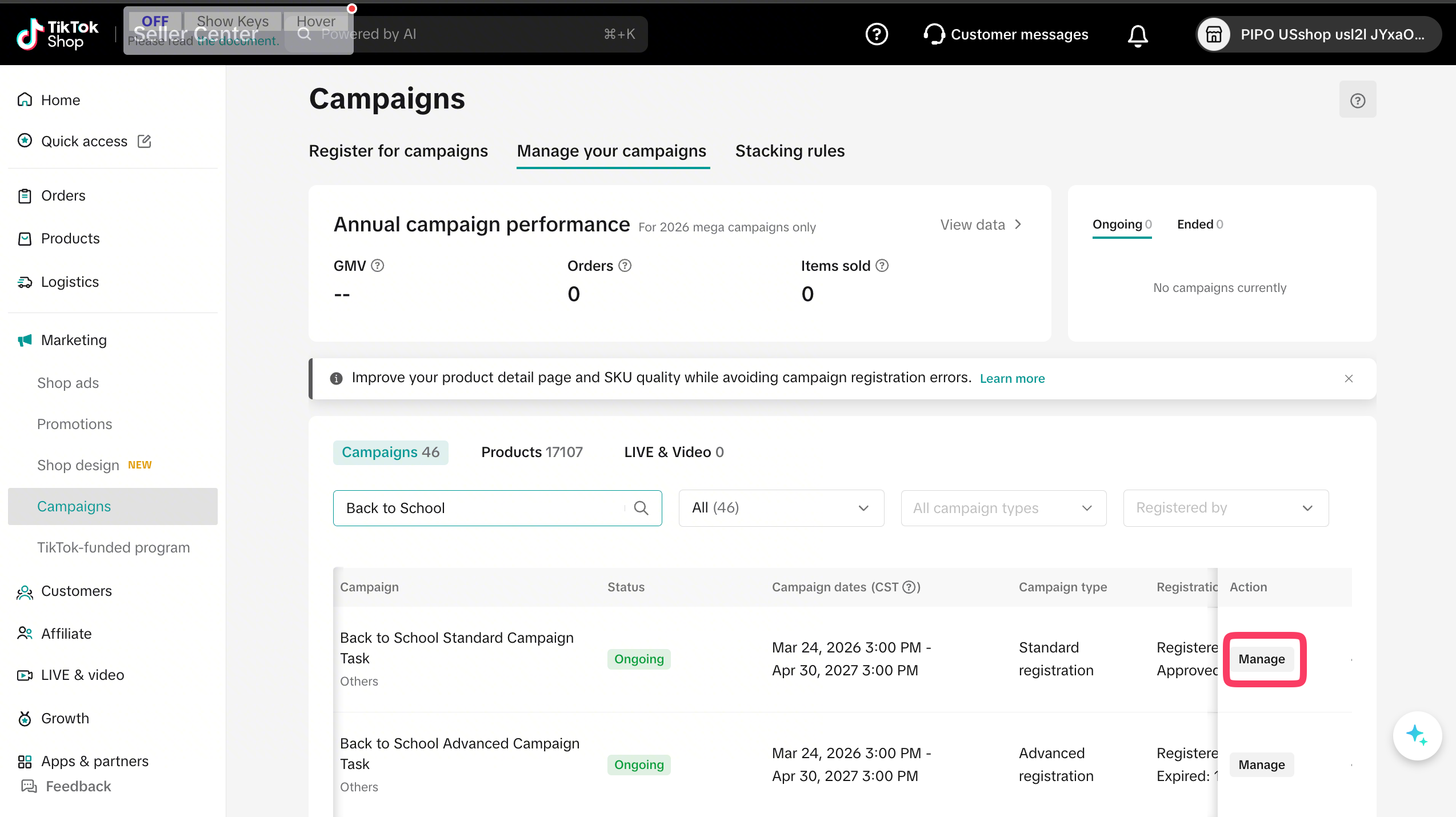The image size is (1456, 817).
Task: Click the AI assistant sparkle button
Action: (1417, 735)
